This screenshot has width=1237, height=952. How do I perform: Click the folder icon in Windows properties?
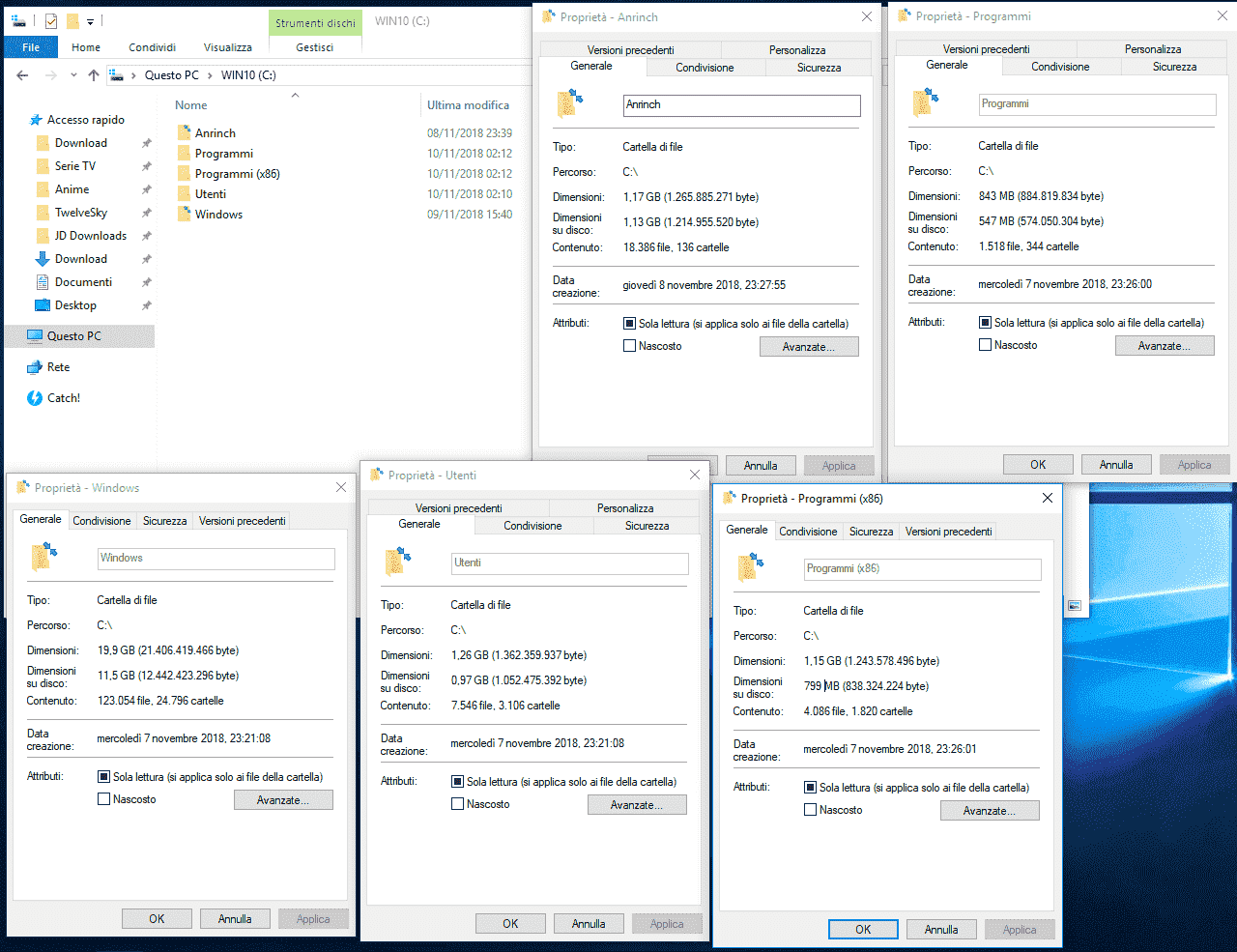tap(44, 556)
